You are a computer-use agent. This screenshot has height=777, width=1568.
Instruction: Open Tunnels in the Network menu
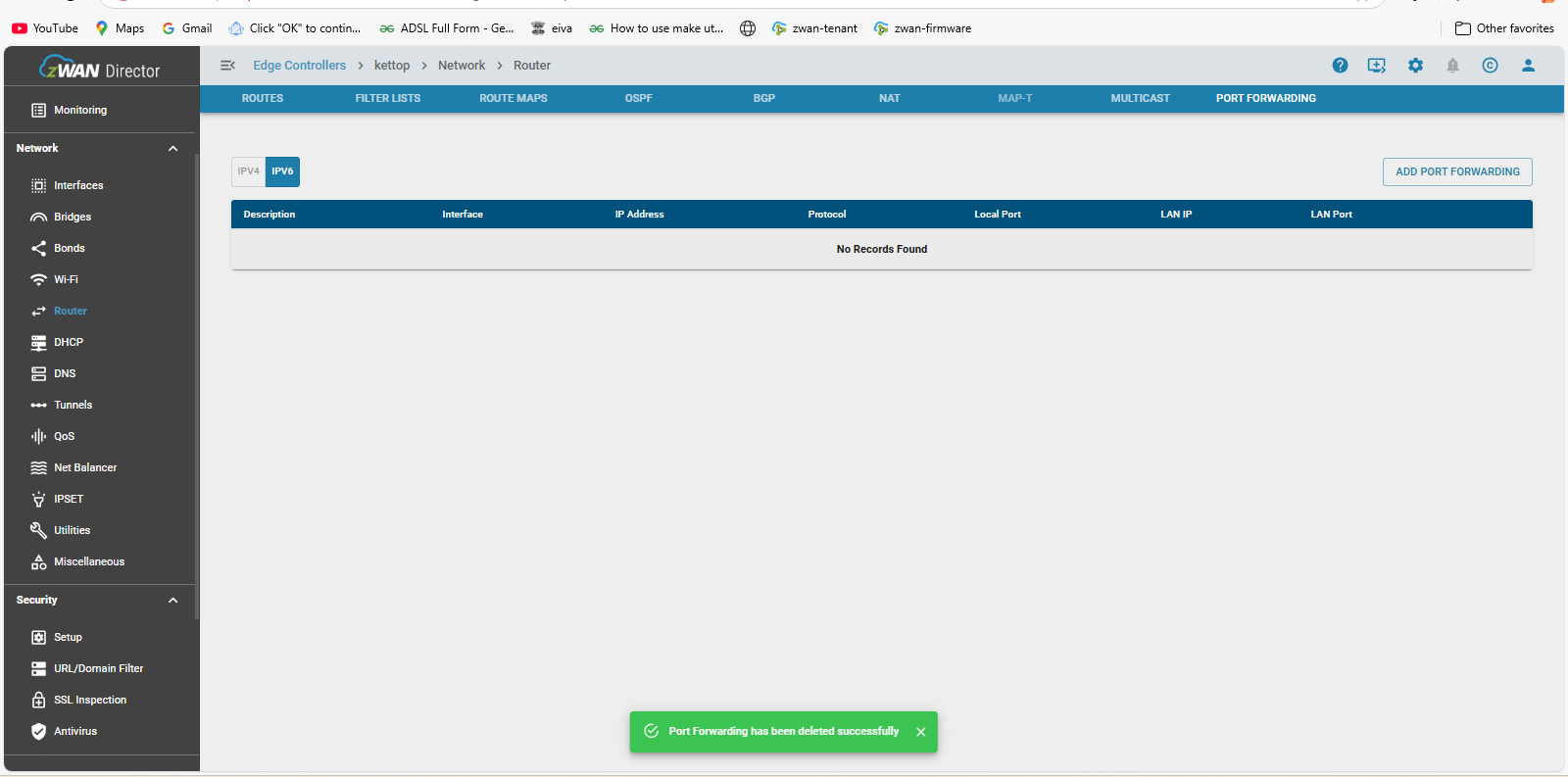(x=73, y=405)
